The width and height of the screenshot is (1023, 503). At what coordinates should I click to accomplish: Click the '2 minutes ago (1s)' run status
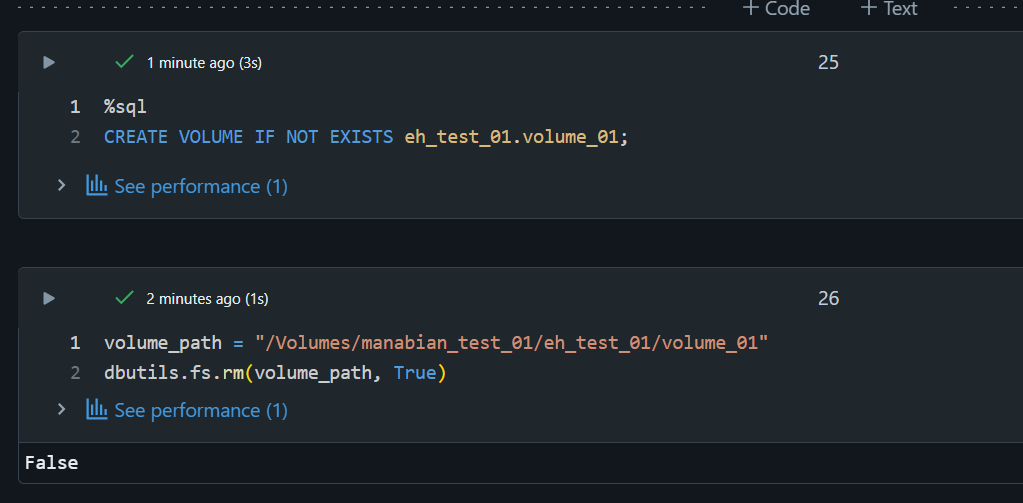[207, 299]
